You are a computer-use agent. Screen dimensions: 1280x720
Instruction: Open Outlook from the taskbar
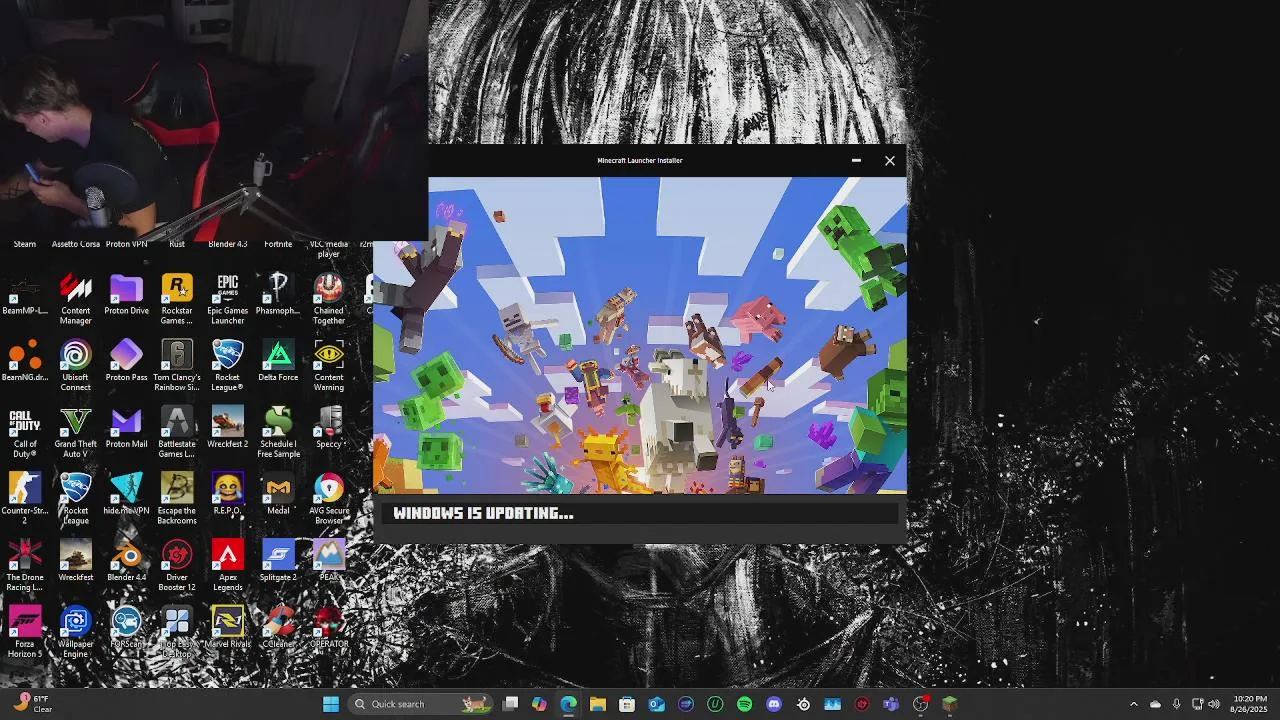tap(656, 704)
